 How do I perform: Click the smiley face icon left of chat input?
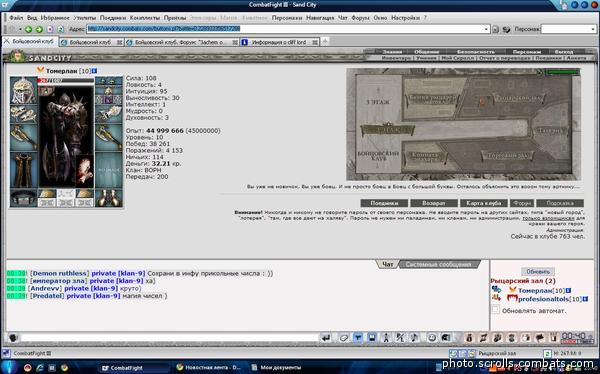click(x=13, y=338)
